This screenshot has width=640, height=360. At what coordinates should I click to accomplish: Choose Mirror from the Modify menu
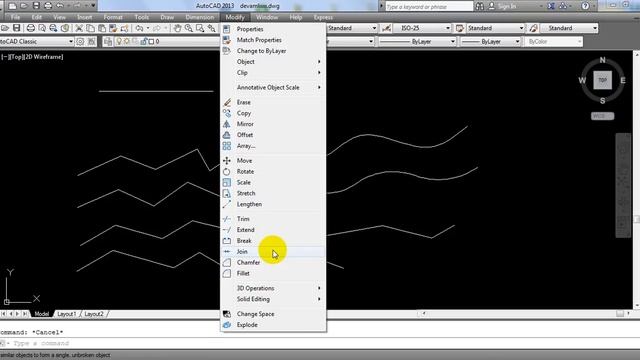(273, 124)
